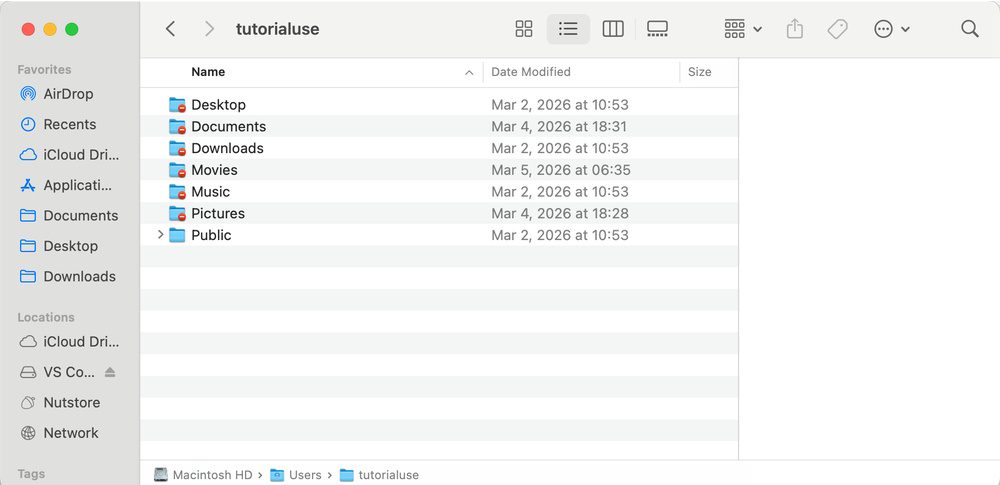1000x485 pixels.
Task: Open Nutstore under Locations
Action: pos(71,402)
